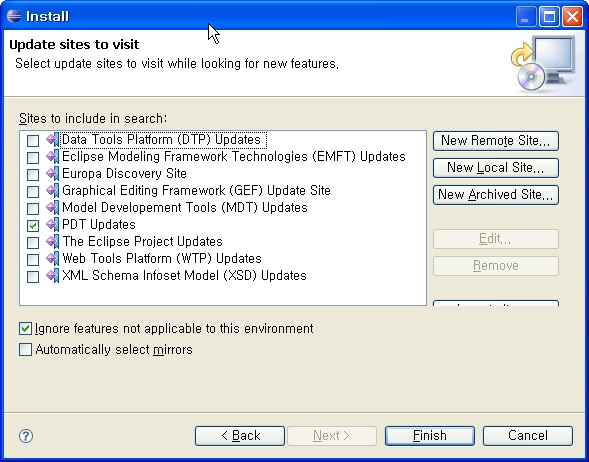Open New Archived Site dialog
Image resolution: width=589 pixels, height=462 pixels.
(x=496, y=195)
